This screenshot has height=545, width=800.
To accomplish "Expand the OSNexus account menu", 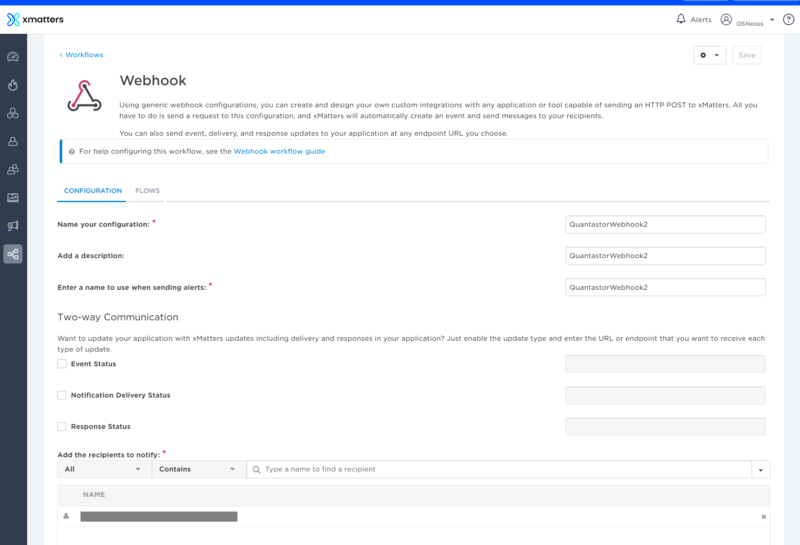I will tap(772, 20).
